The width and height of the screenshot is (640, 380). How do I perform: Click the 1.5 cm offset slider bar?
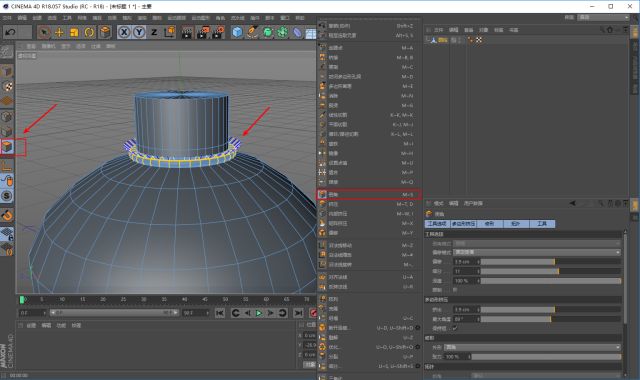click(x=551, y=262)
